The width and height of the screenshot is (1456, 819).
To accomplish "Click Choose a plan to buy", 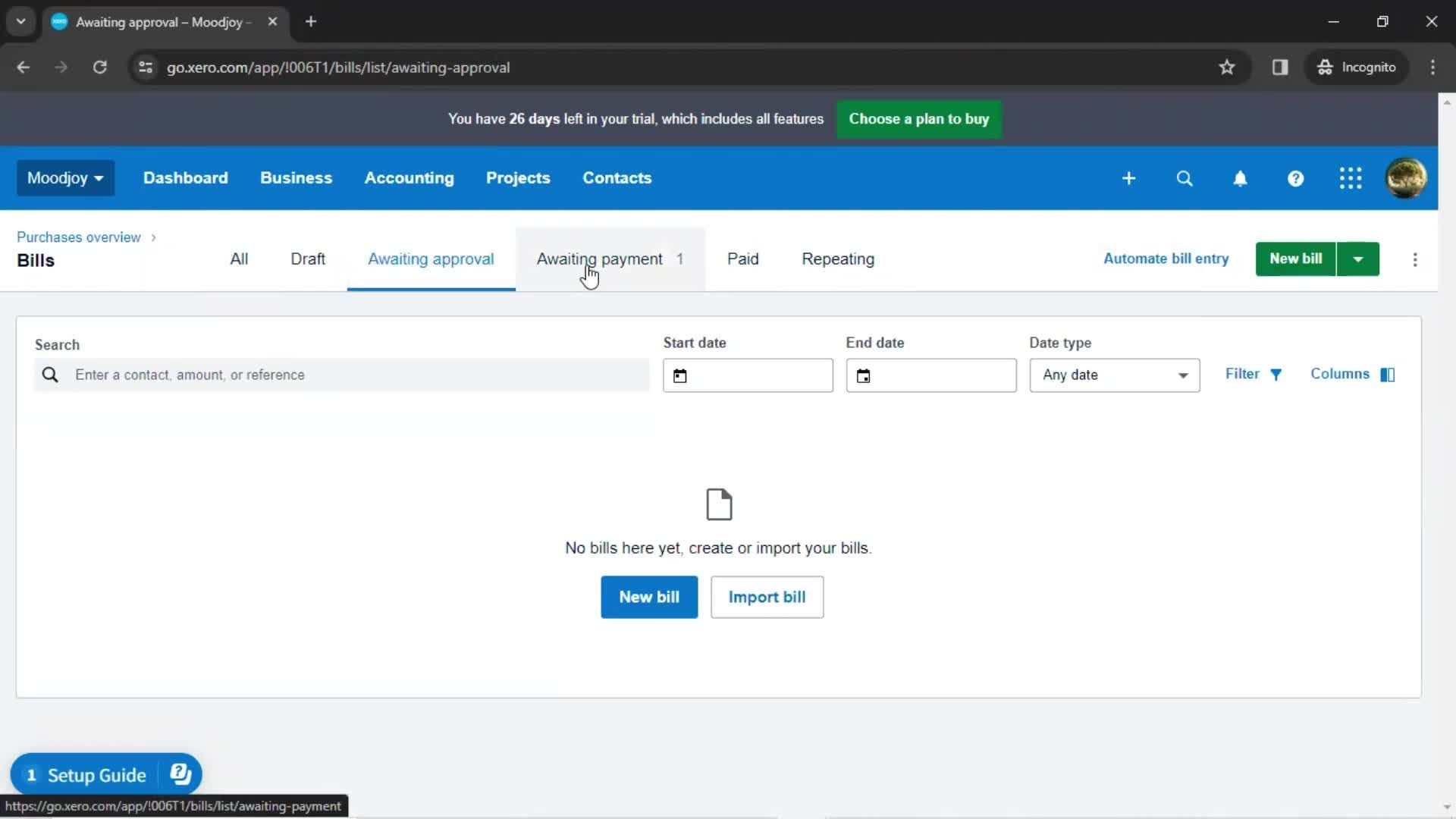I will (919, 119).
